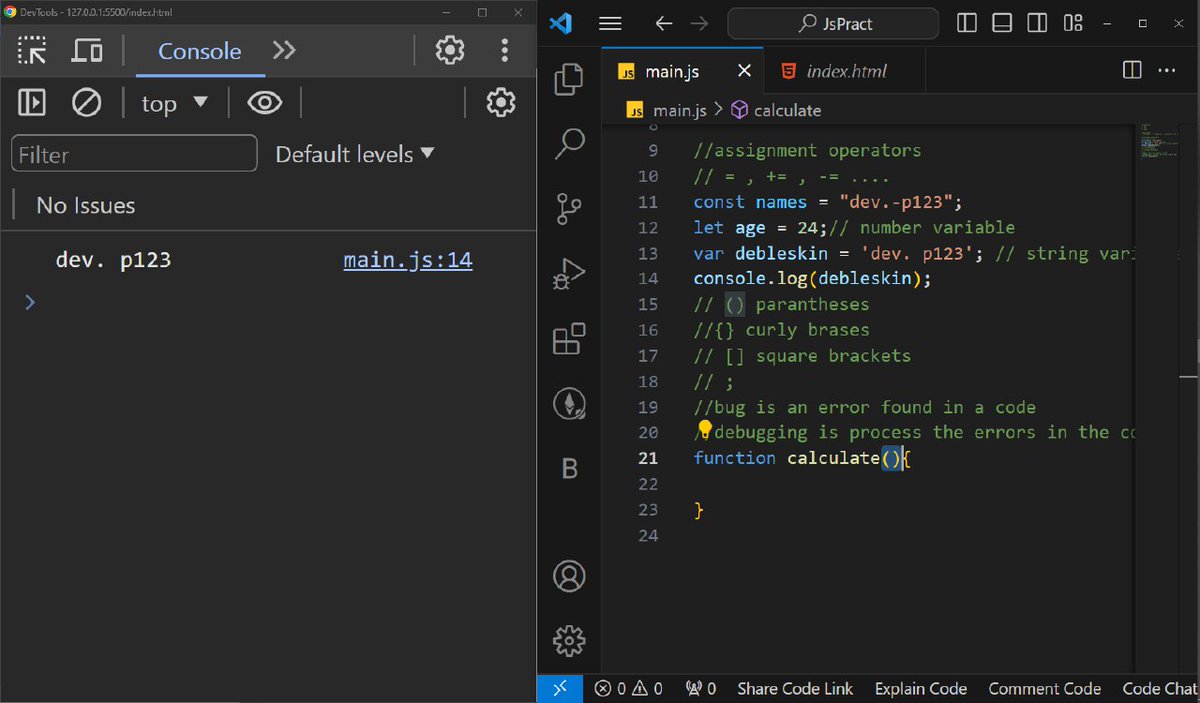
Task: Toggle the device toolbar in DevTools
Action: 88,50
